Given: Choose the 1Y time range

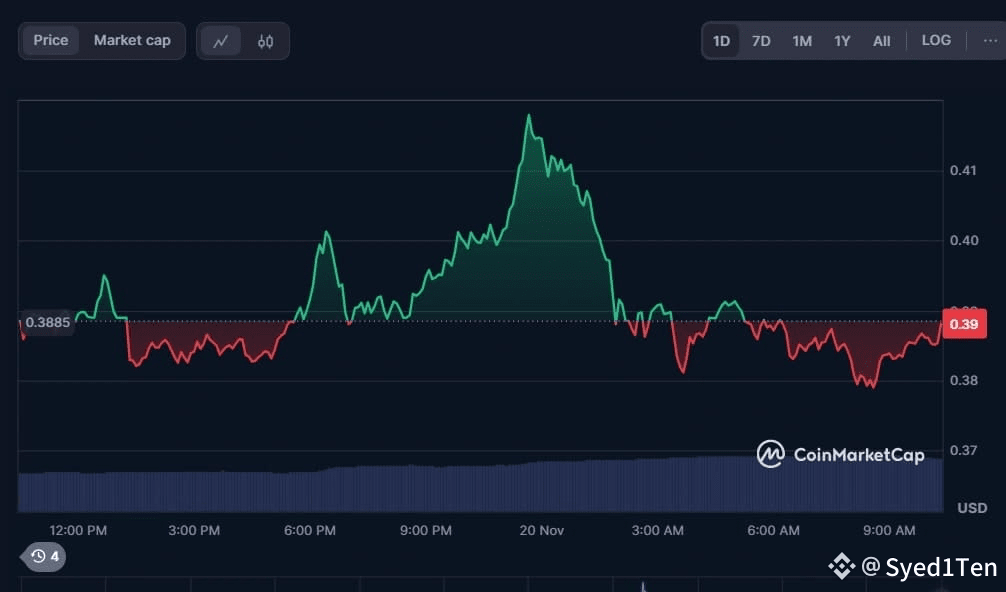Looking at the screenshot, I should point(842,41).
